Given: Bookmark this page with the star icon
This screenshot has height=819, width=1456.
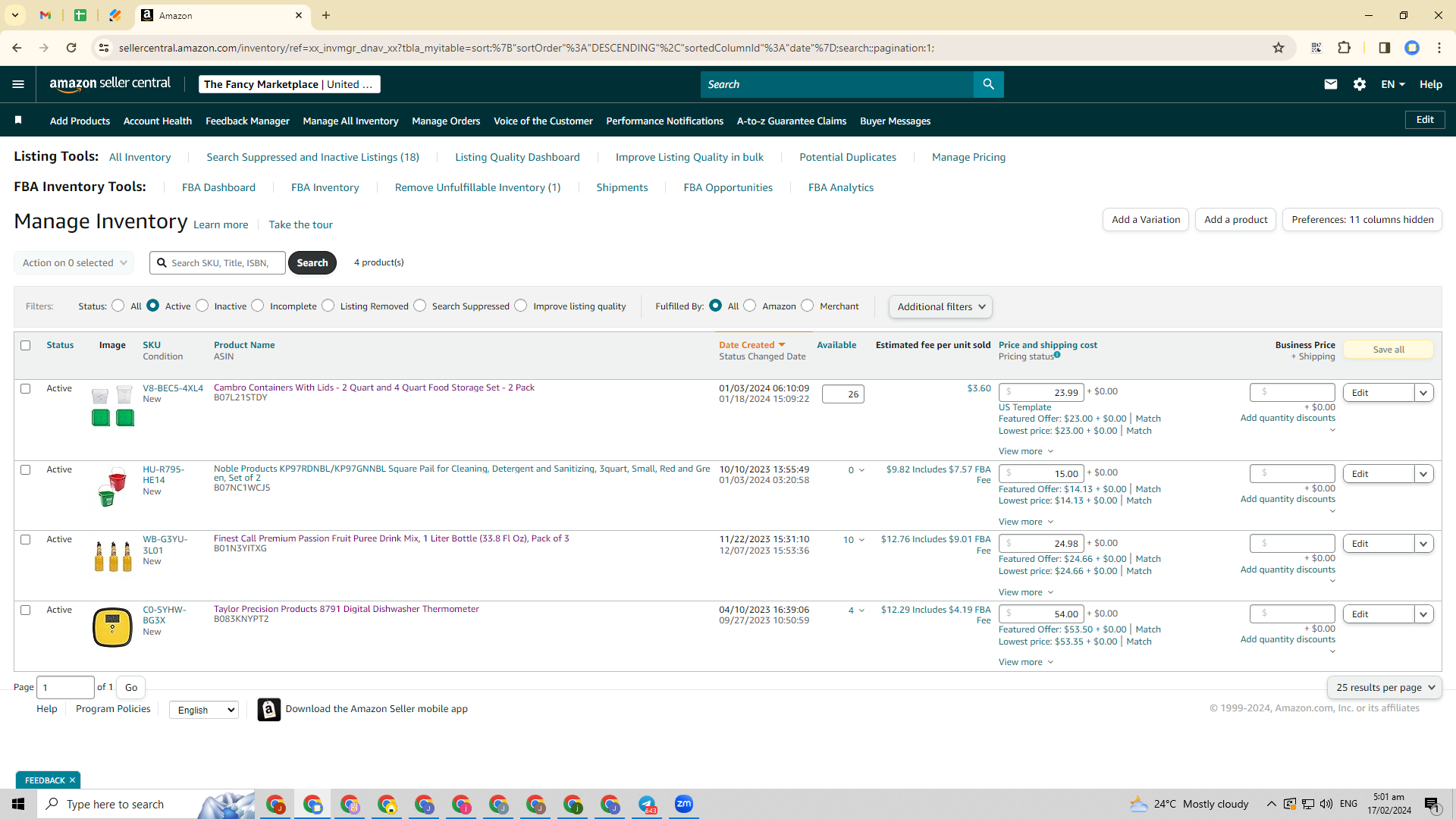Looking at the screenshot, I should pos(1279,48).
